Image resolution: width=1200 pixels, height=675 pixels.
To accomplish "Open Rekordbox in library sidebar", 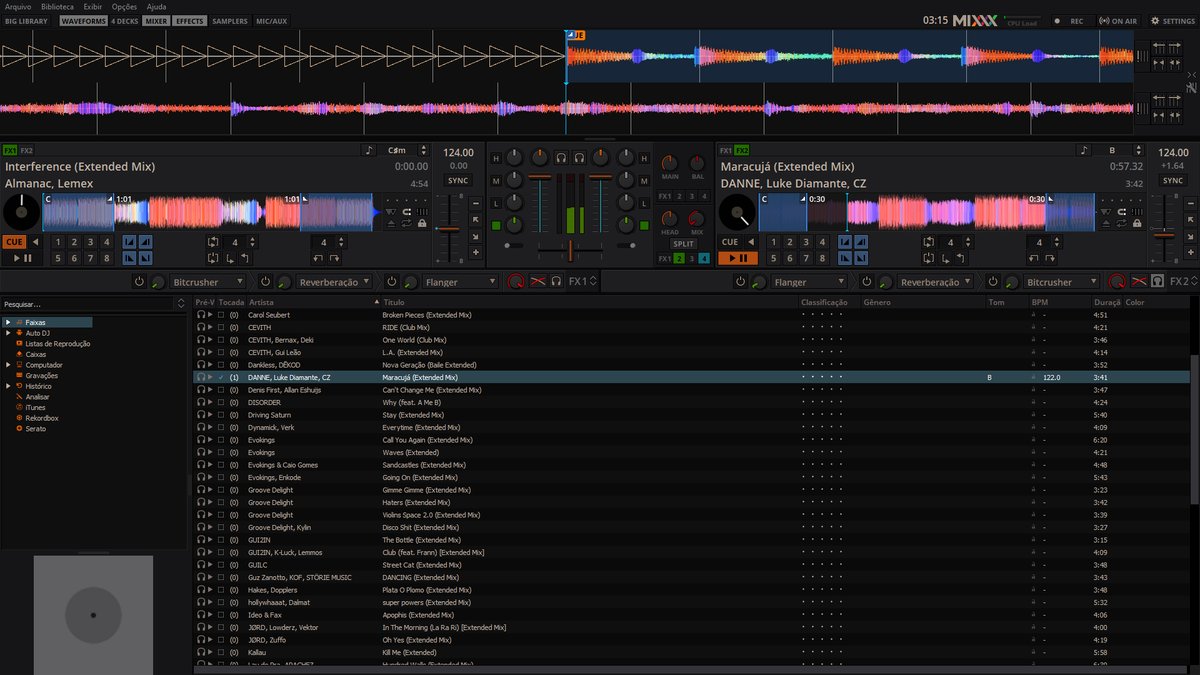I will click(41, 418).
